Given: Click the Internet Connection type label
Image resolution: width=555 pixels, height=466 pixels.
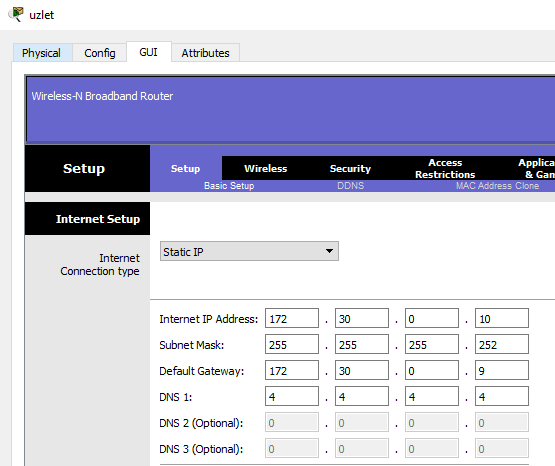Looking at the screenshot, I should 100,265.
